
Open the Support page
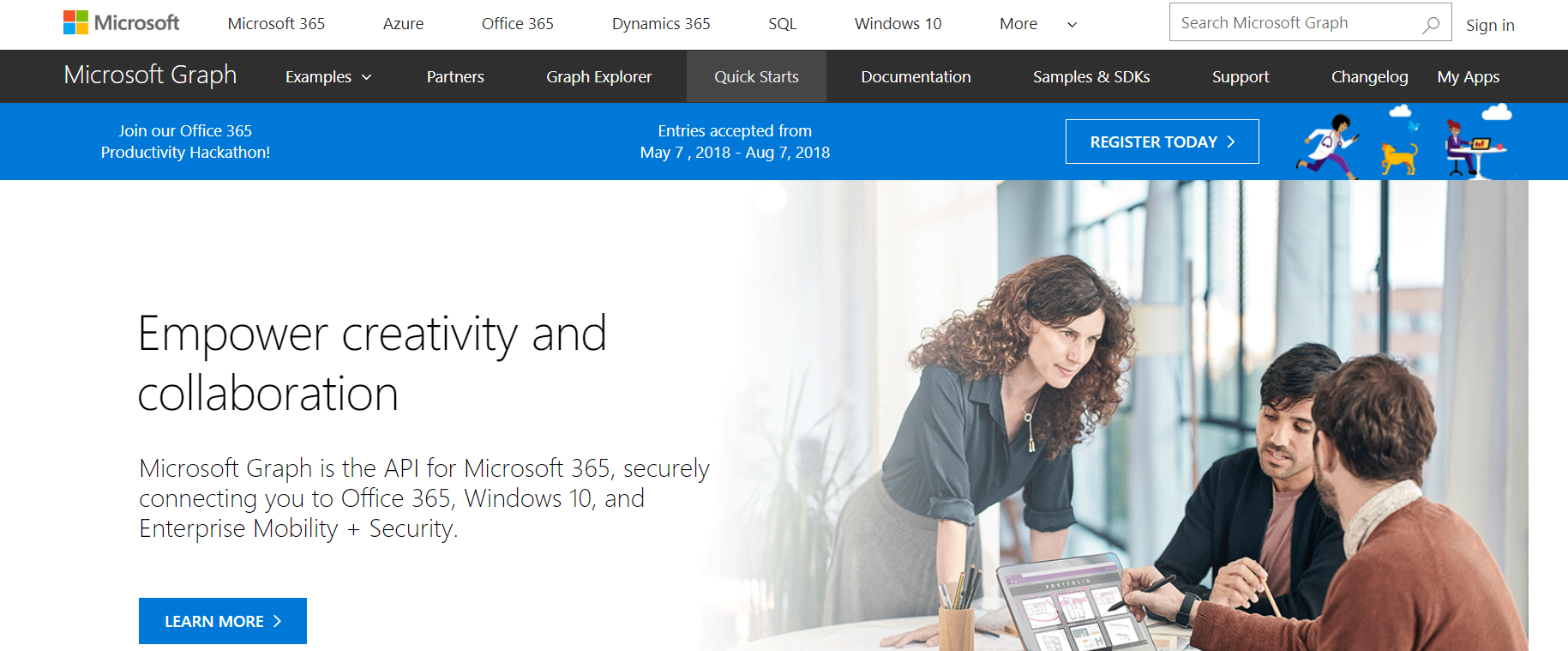1240,77
